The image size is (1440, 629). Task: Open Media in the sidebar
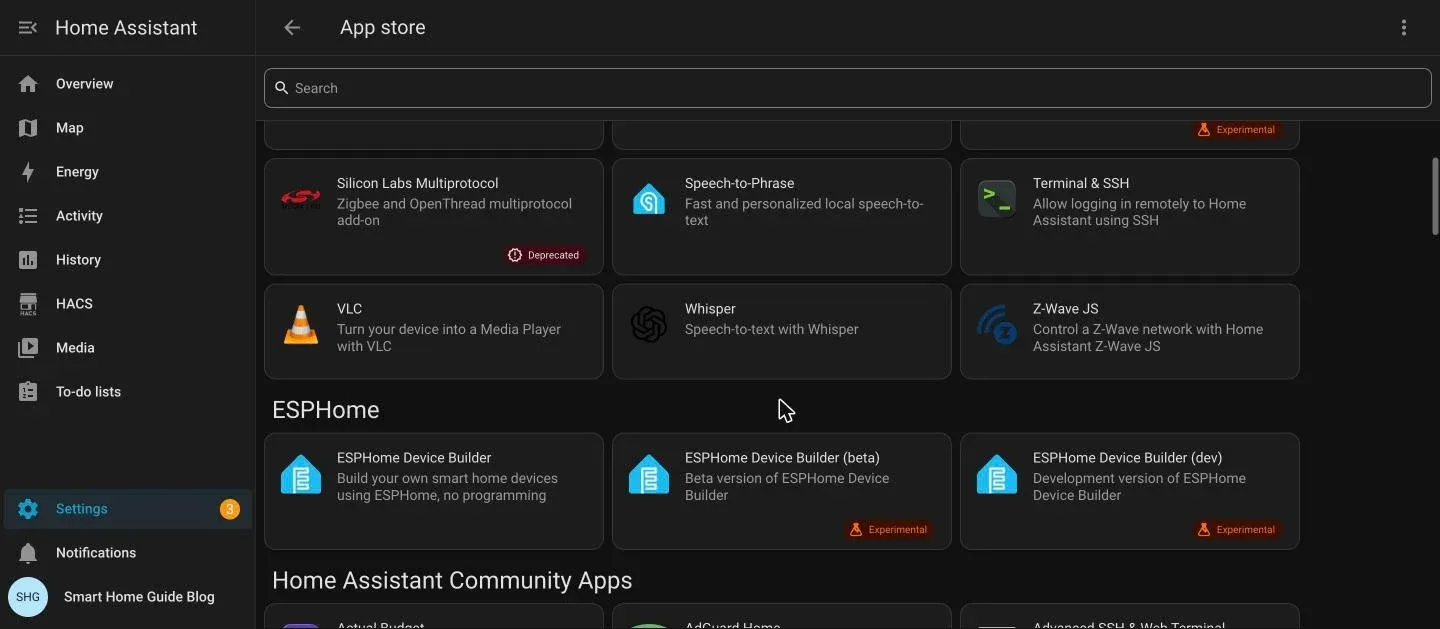point(128,348)
